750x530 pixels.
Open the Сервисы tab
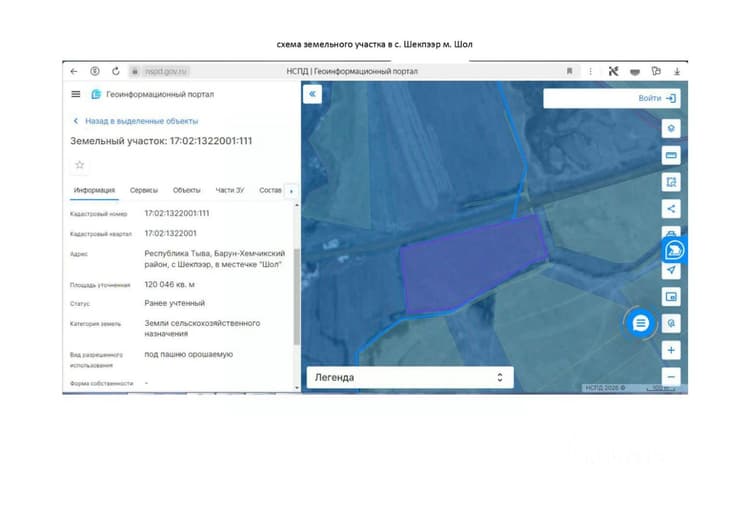tap(143, 190)
